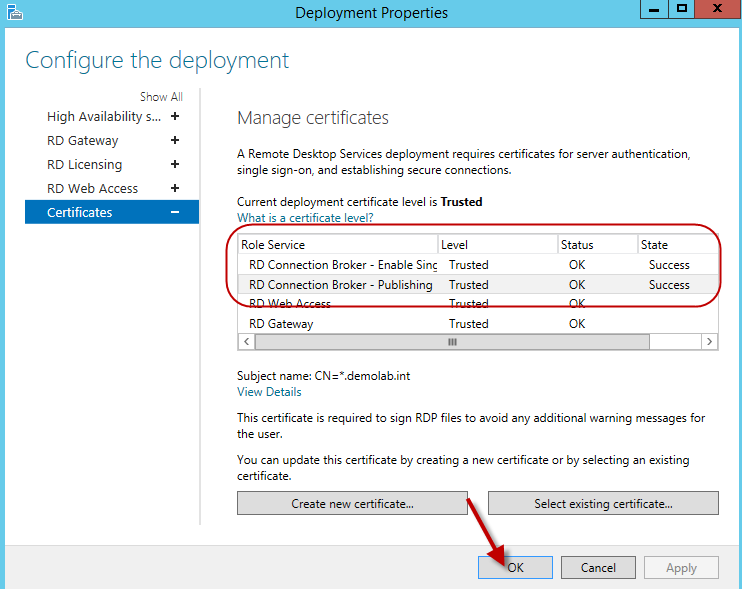Screen dimensions: 742x589
Task: Click Select existing certificate button
Action: [603, 503]
